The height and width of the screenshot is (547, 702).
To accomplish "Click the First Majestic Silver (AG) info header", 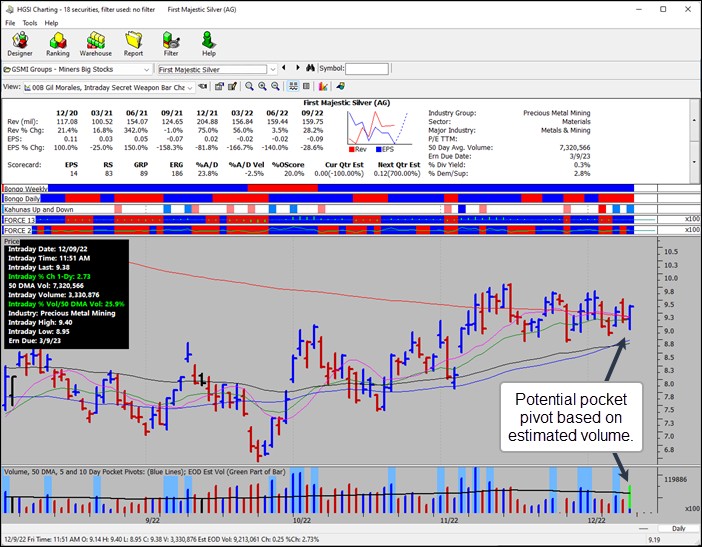I will 347,103.
